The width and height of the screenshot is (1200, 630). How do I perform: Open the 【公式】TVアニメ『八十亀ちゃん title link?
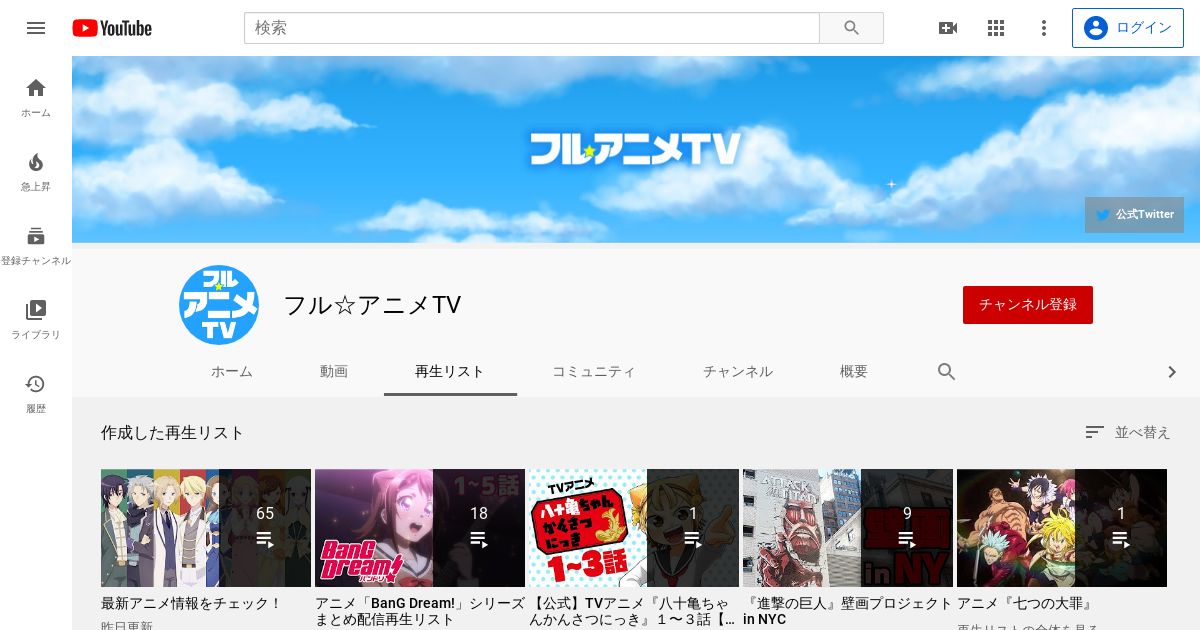632,611
